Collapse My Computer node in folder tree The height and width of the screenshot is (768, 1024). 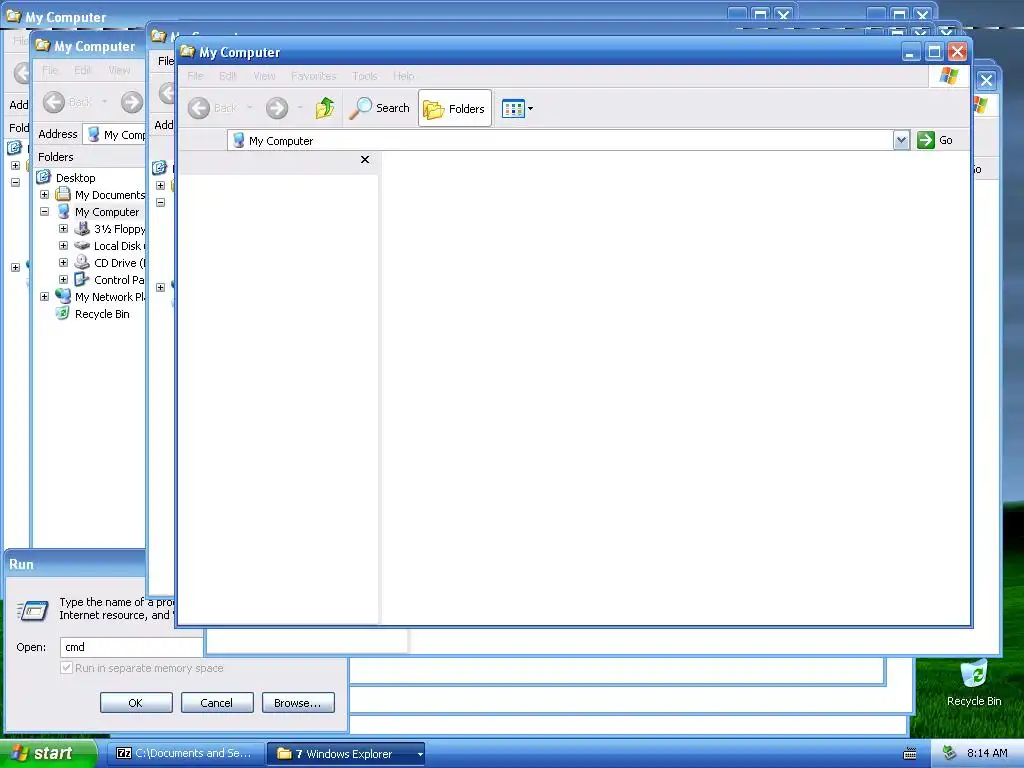[x=44, y=212]
